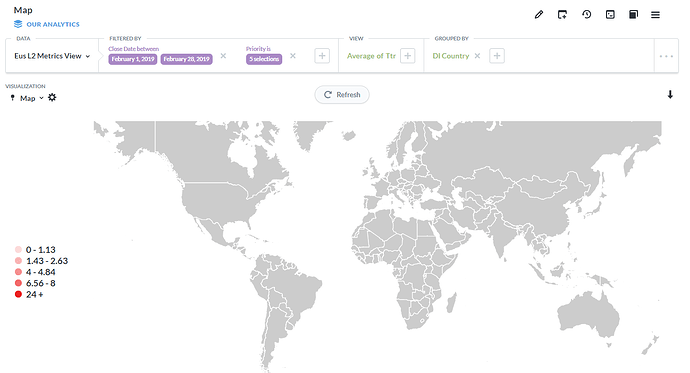Open the hamburger menu icon

tap(655, 15)
